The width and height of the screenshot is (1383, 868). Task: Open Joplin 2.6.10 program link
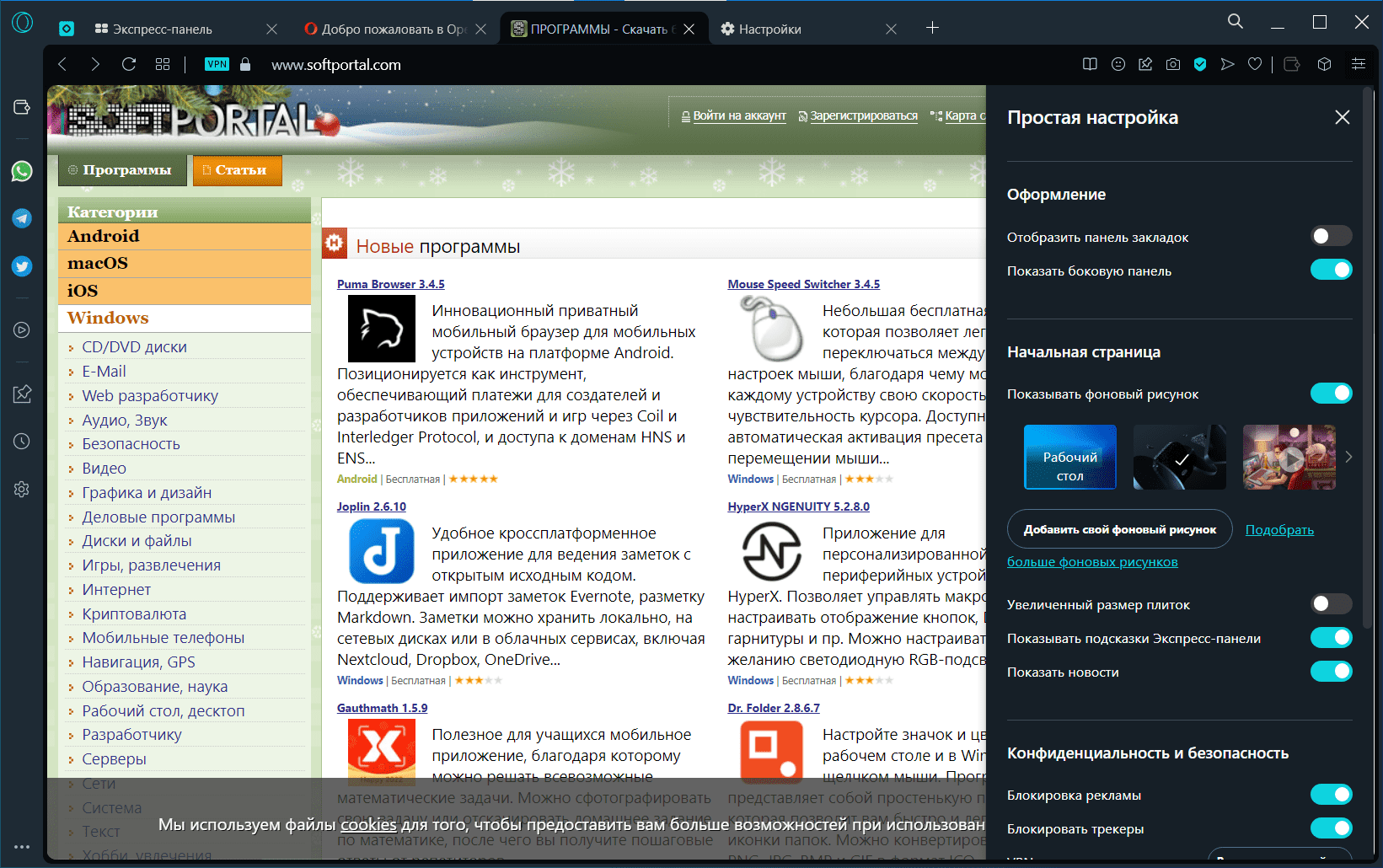(371, 506)
